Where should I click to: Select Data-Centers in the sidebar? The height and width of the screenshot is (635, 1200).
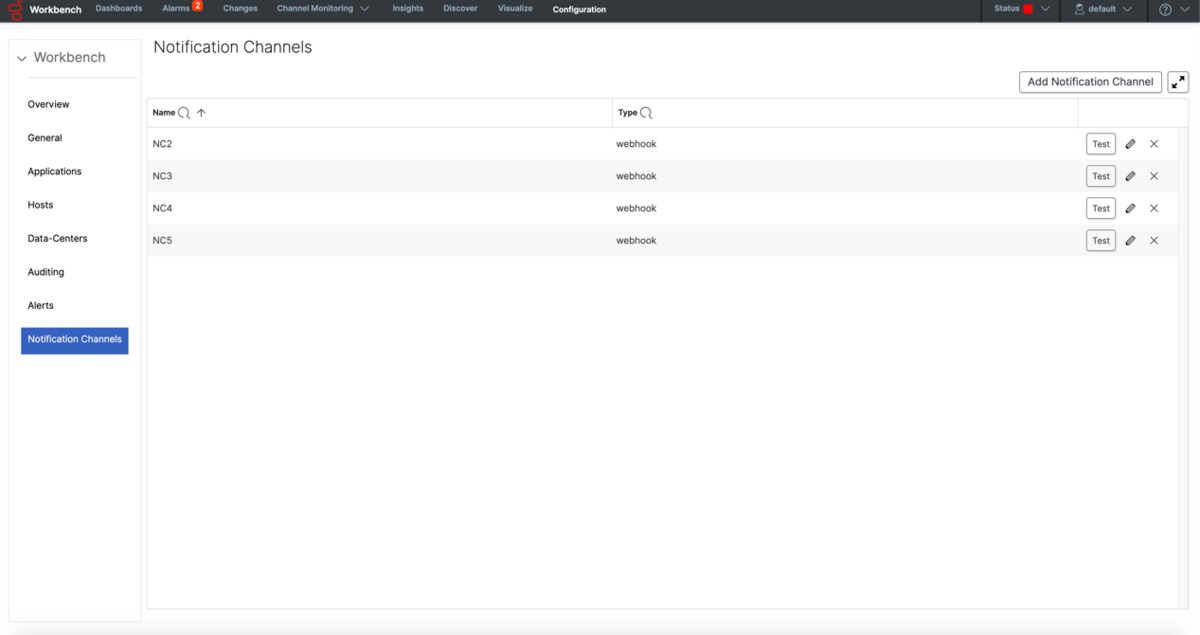[x=57, y=238]
